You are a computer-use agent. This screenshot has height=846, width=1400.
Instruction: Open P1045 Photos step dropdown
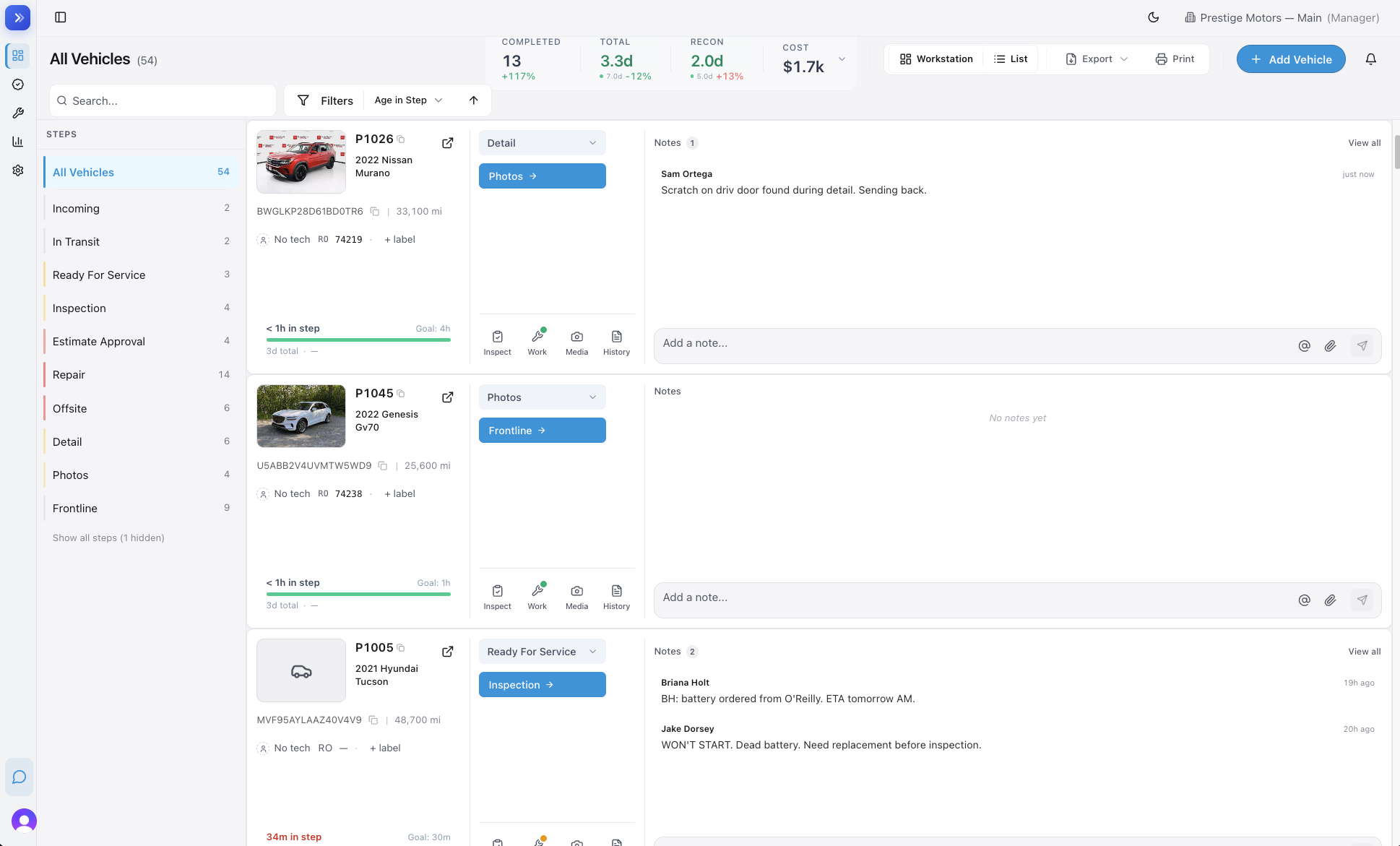543,397
